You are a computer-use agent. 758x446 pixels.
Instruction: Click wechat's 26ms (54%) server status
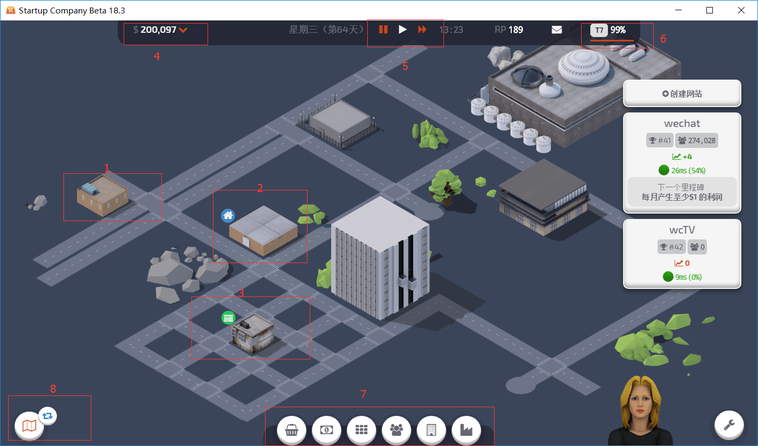coord(682,170)
